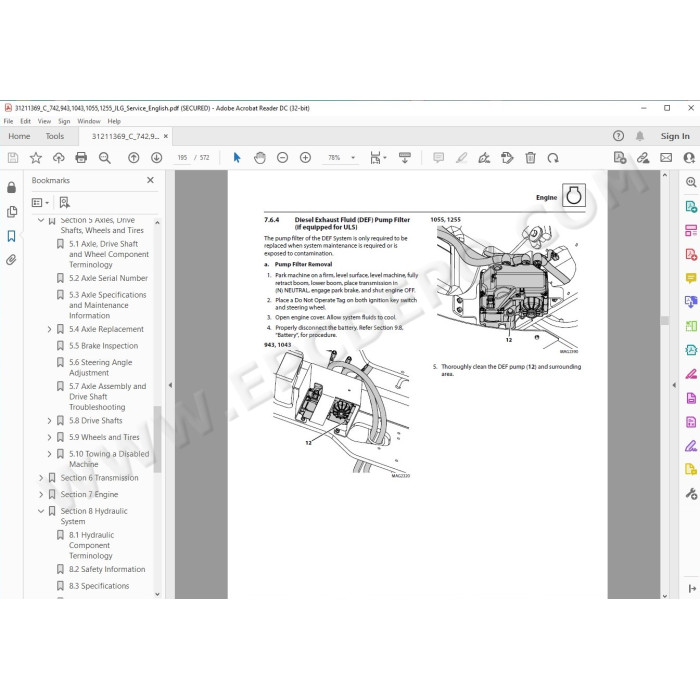Viewport: 700px width, 700px height.
Task: Expand the 5.9 Wheels and Tires bookmark
Action: [x=50, y=438]
